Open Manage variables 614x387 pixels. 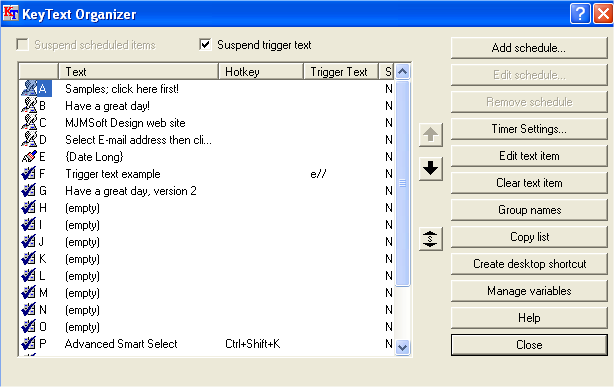[x=529, y=291]
